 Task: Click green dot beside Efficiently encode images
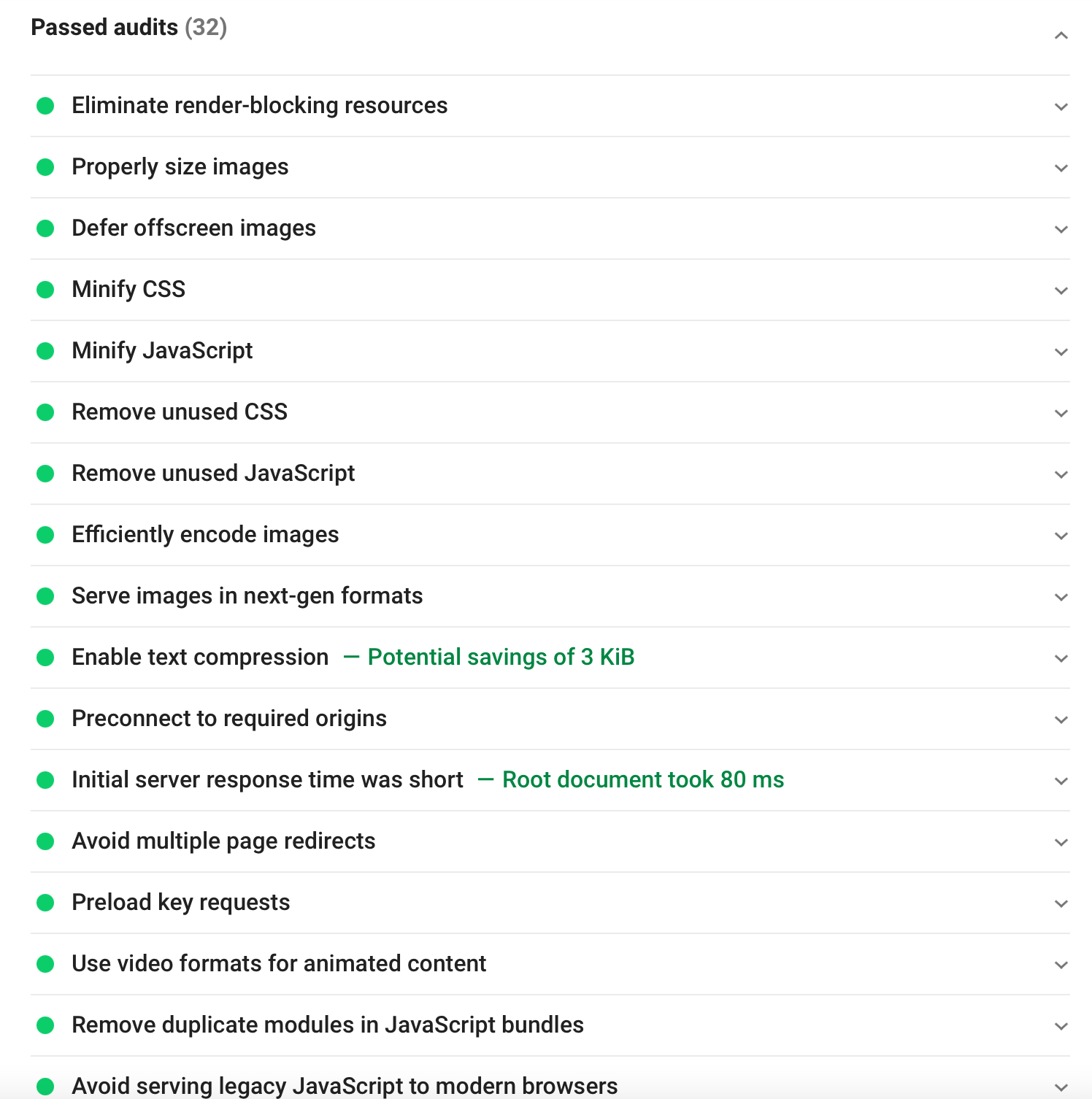coord(45,535)
